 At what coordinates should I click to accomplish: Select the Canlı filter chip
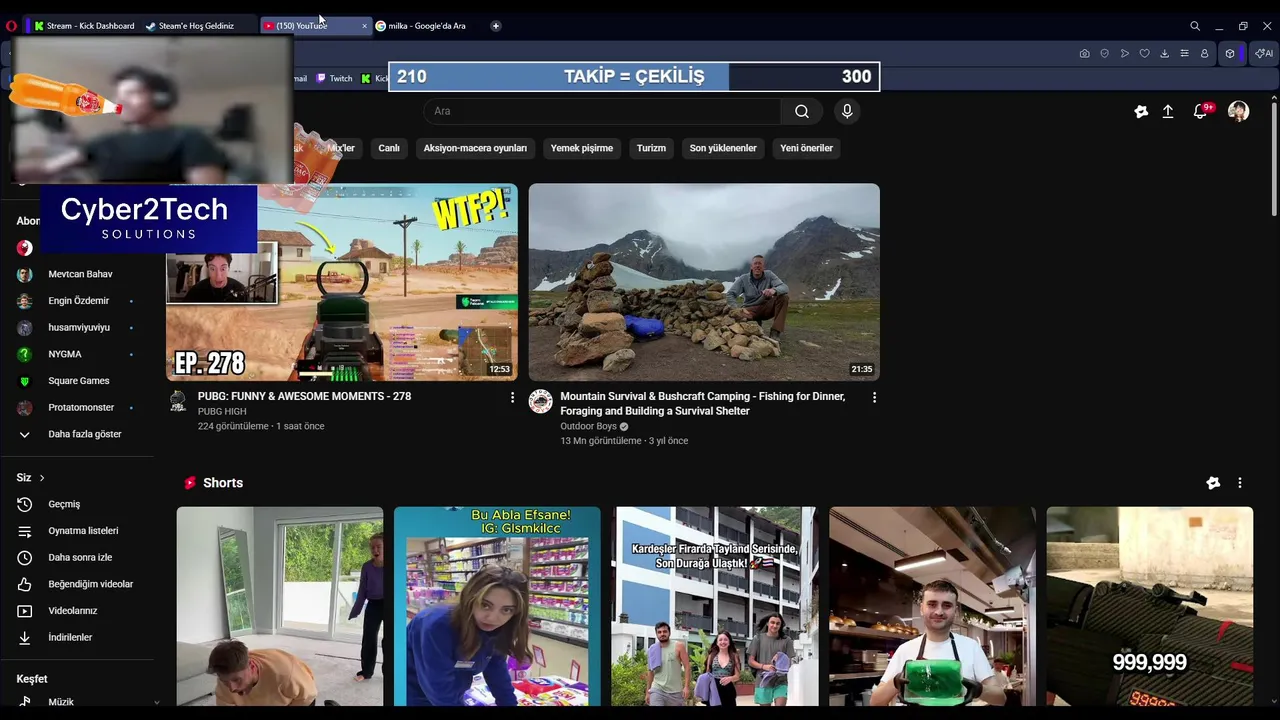389,148
